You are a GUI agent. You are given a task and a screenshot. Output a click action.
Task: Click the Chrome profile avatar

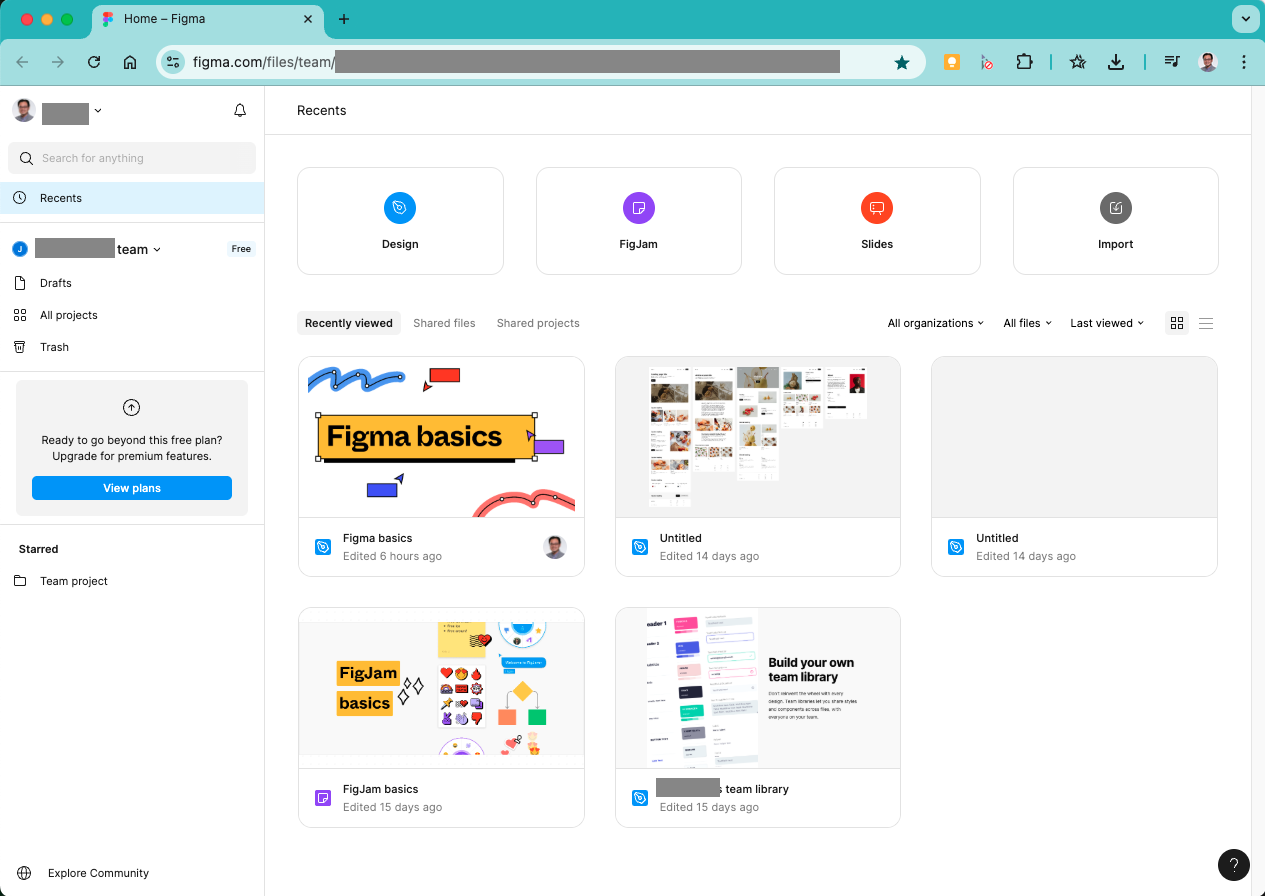pyautogui.click(x=1208, y=62)
